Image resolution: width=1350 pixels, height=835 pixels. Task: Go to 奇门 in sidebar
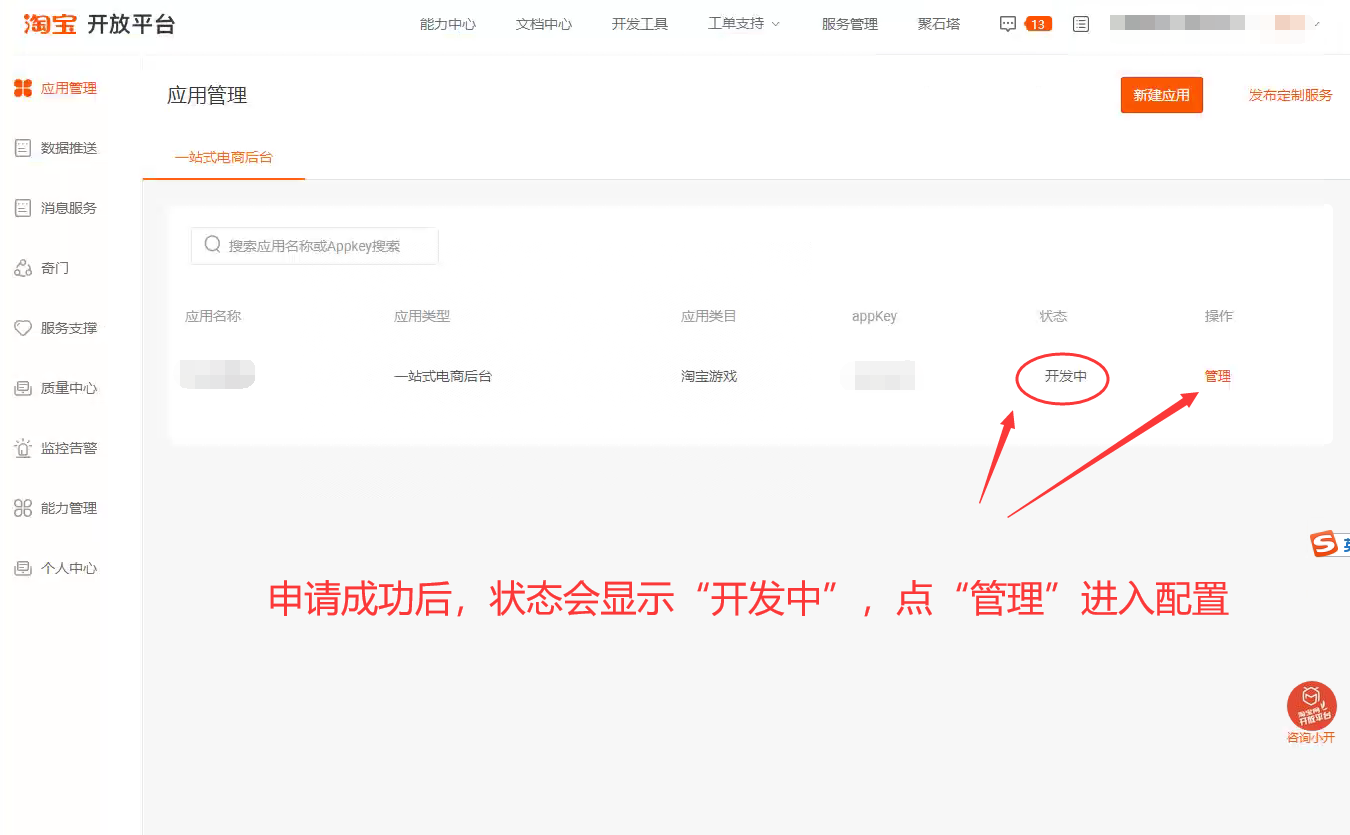click(x=55, y=268)
